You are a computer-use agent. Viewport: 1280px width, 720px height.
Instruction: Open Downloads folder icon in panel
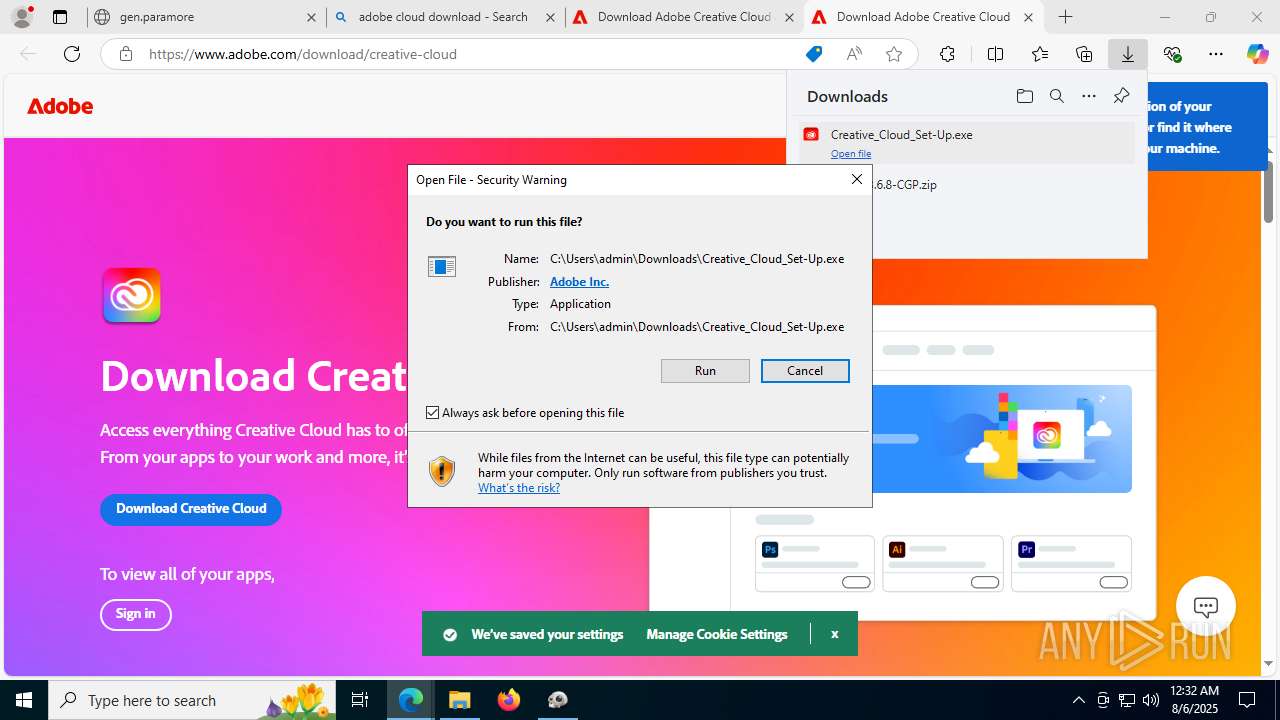click(x=1025, y=96)
